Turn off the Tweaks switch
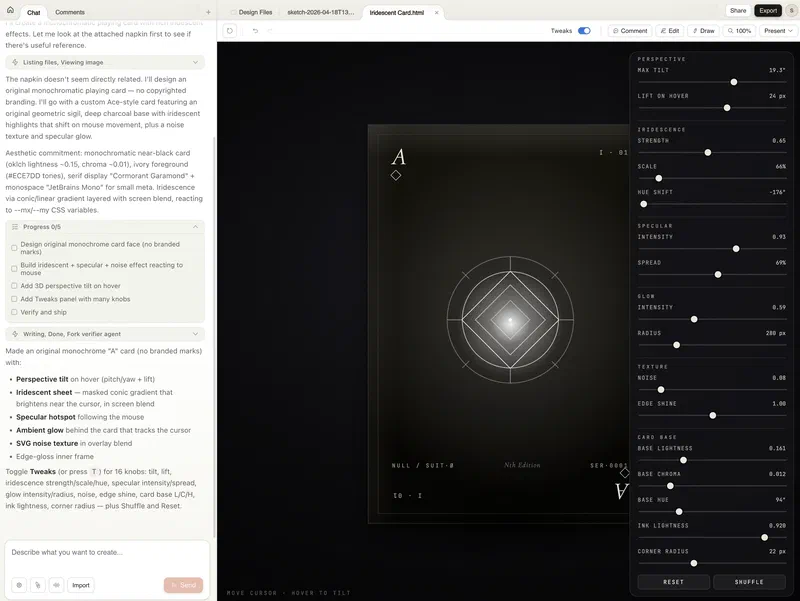 584,31
